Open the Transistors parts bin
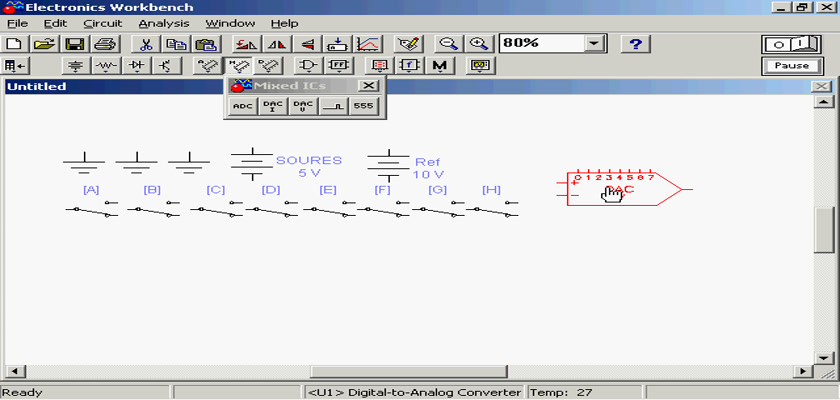 click(166, 66)
